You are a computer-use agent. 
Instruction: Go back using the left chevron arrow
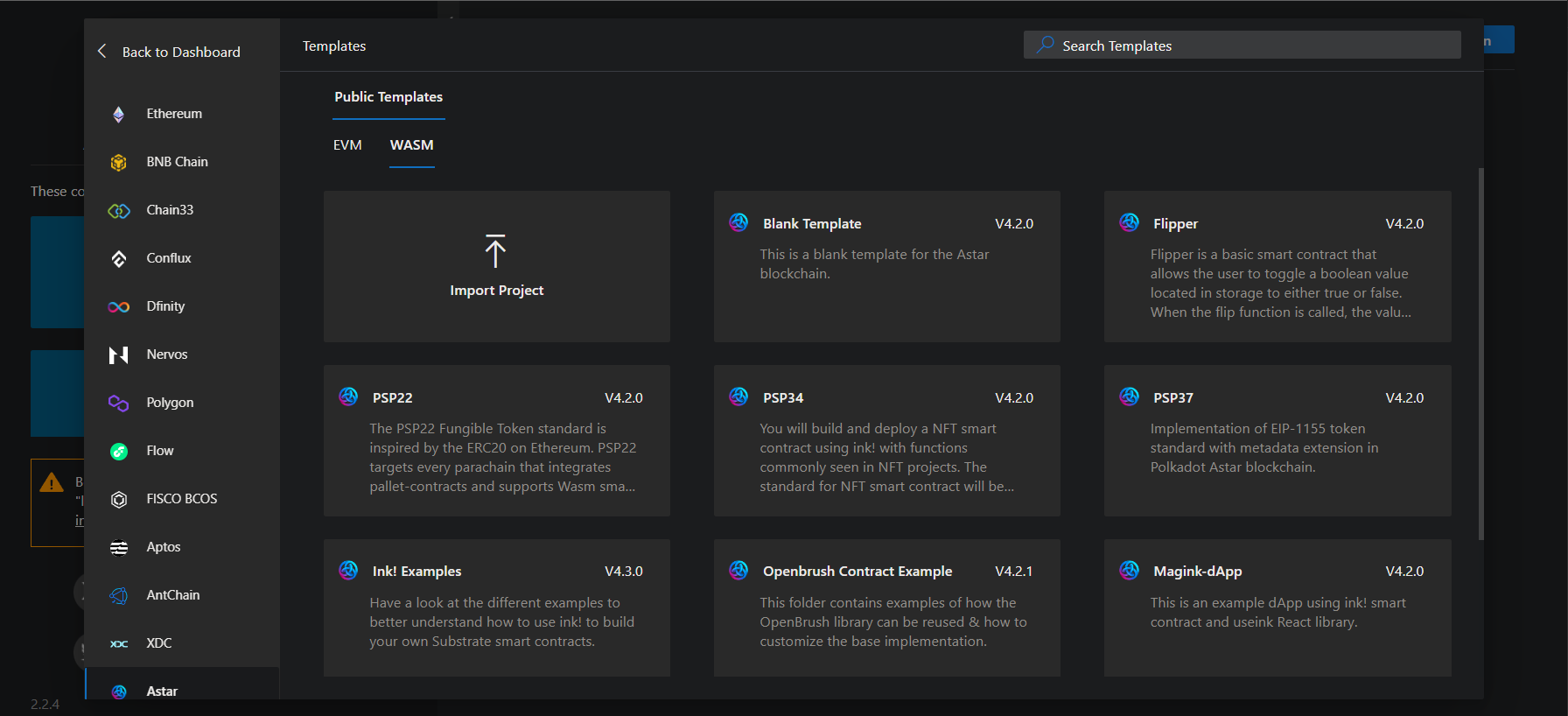pos(102,52)
